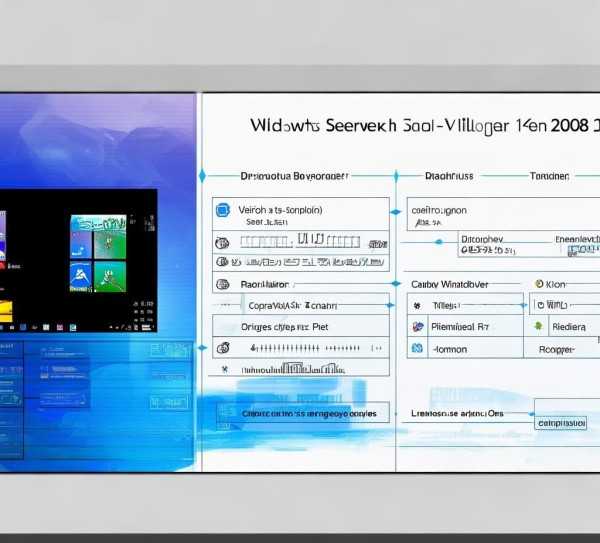Click the Lreaiosnse arjenci Oes label

coord(457,413)
